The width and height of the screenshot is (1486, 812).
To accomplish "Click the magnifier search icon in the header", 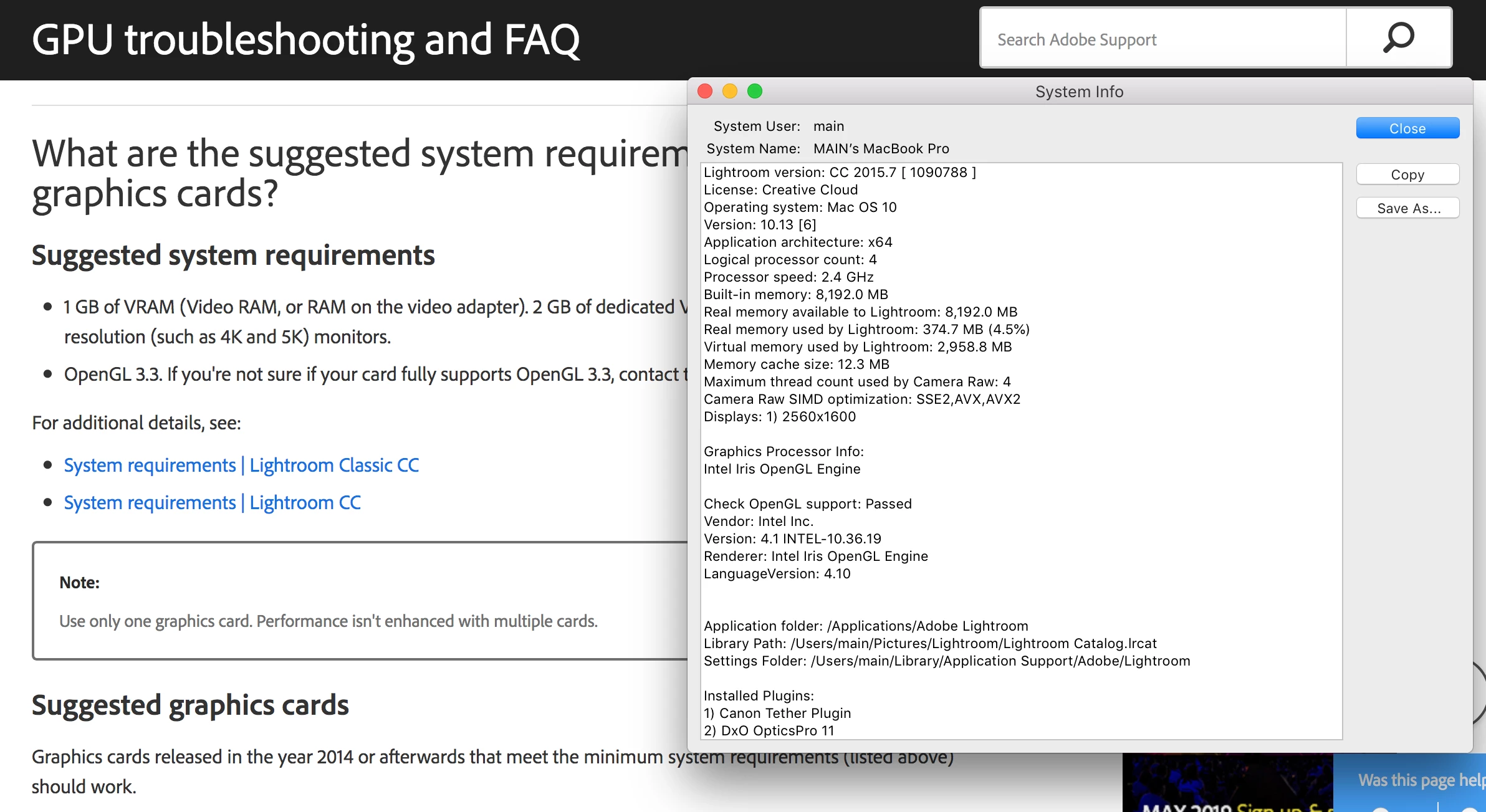I will click(1399, 39).
